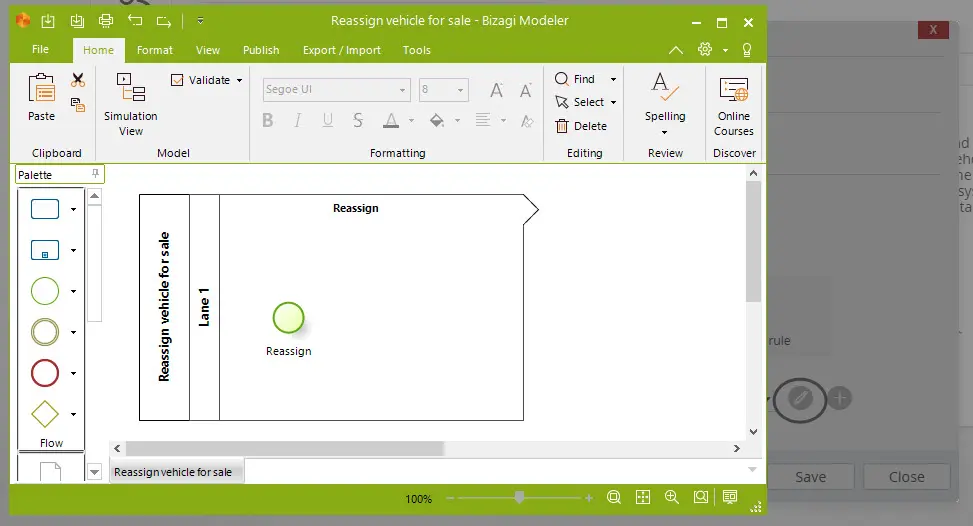The width and height of the screenshot is (973, 526).
Task: Click the Find button
Action: [x=575, y=79]
